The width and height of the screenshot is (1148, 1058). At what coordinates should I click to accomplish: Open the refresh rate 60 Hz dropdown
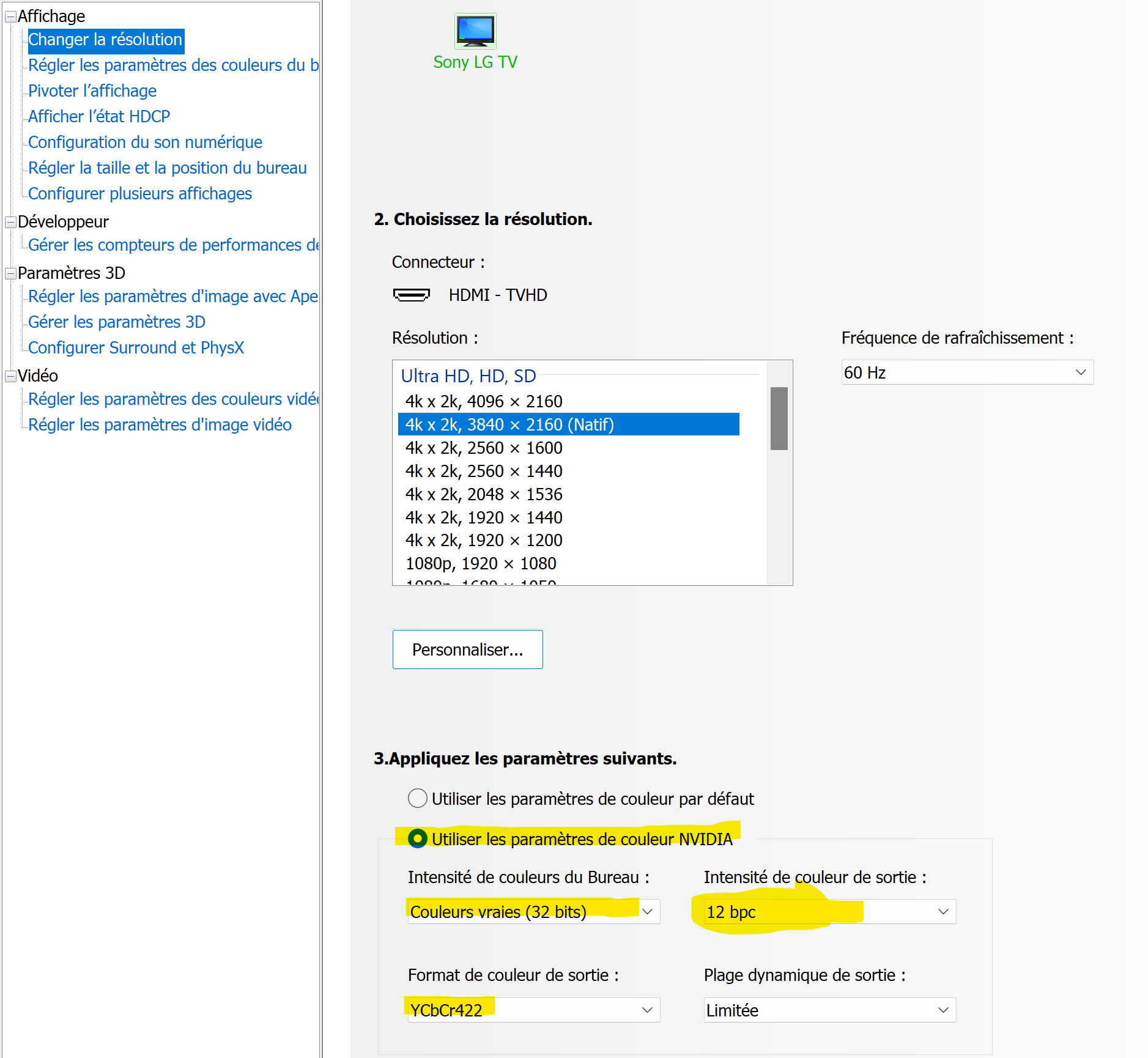click(x=967, y=372)
